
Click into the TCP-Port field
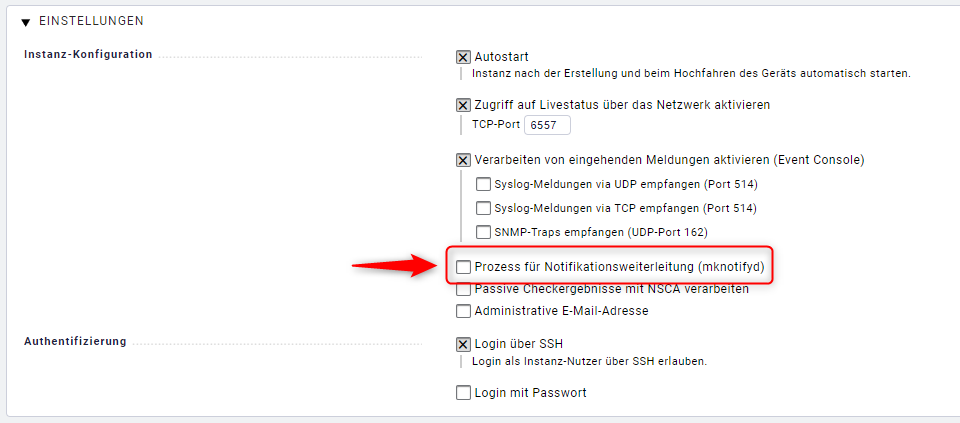click(547, 125)
